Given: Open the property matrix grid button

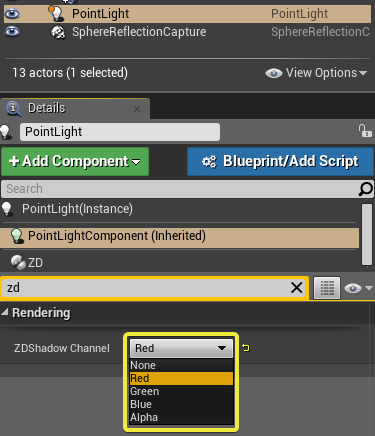Looking at the screenshot, I should pyautogui.click(x=327, y=288).
